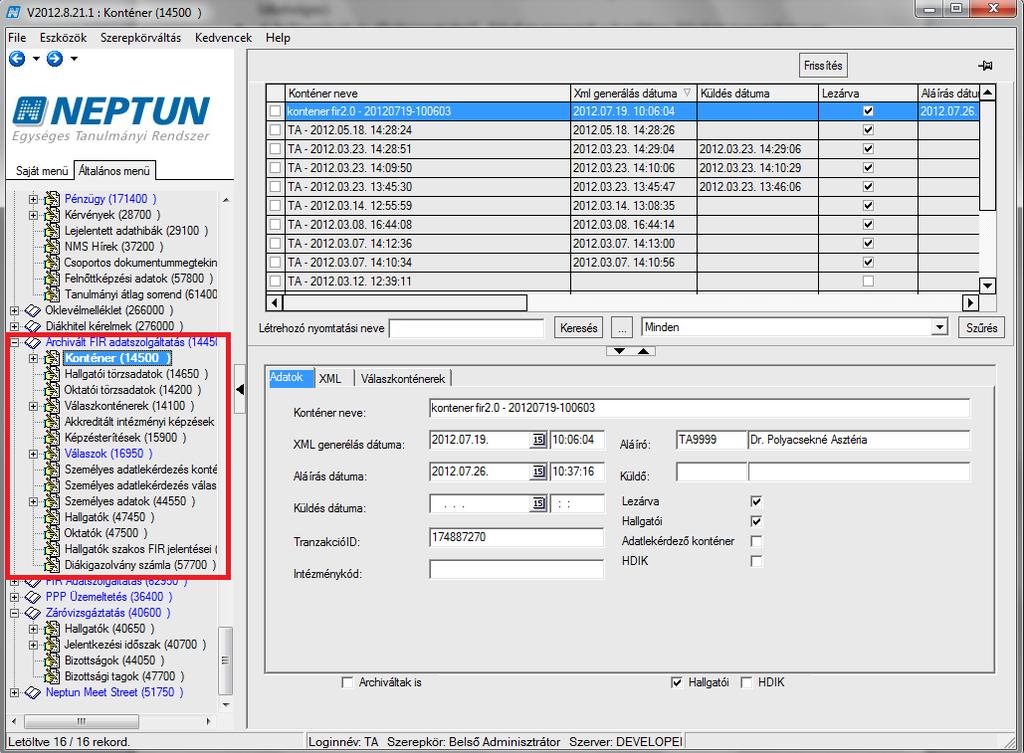Collapse the left menu panel arrow
The width and height of the screenshot is (1024, 753).
click(x=240, y=389)
